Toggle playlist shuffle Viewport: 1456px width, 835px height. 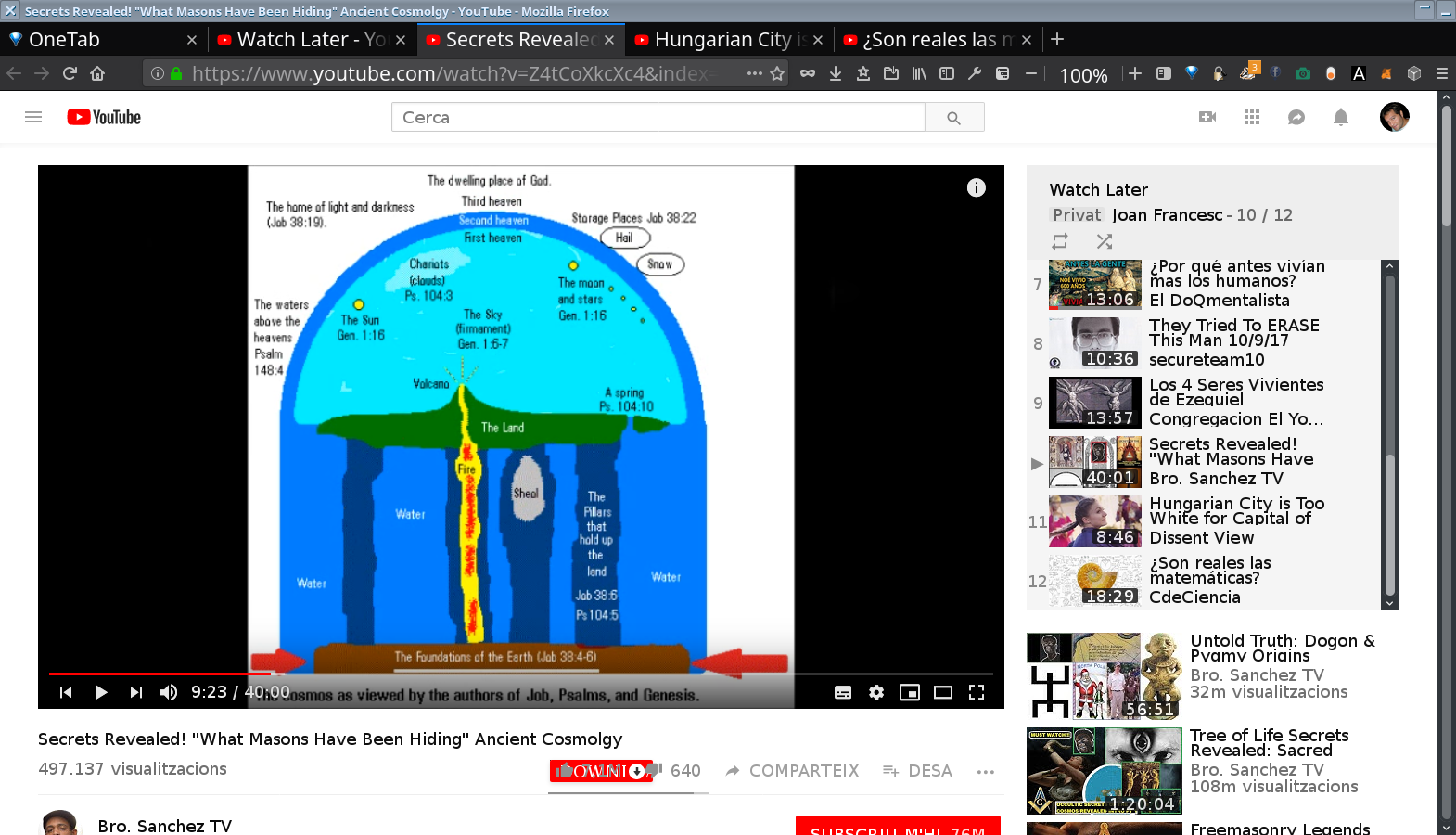pyautogui.click(x=1104, y=241)
